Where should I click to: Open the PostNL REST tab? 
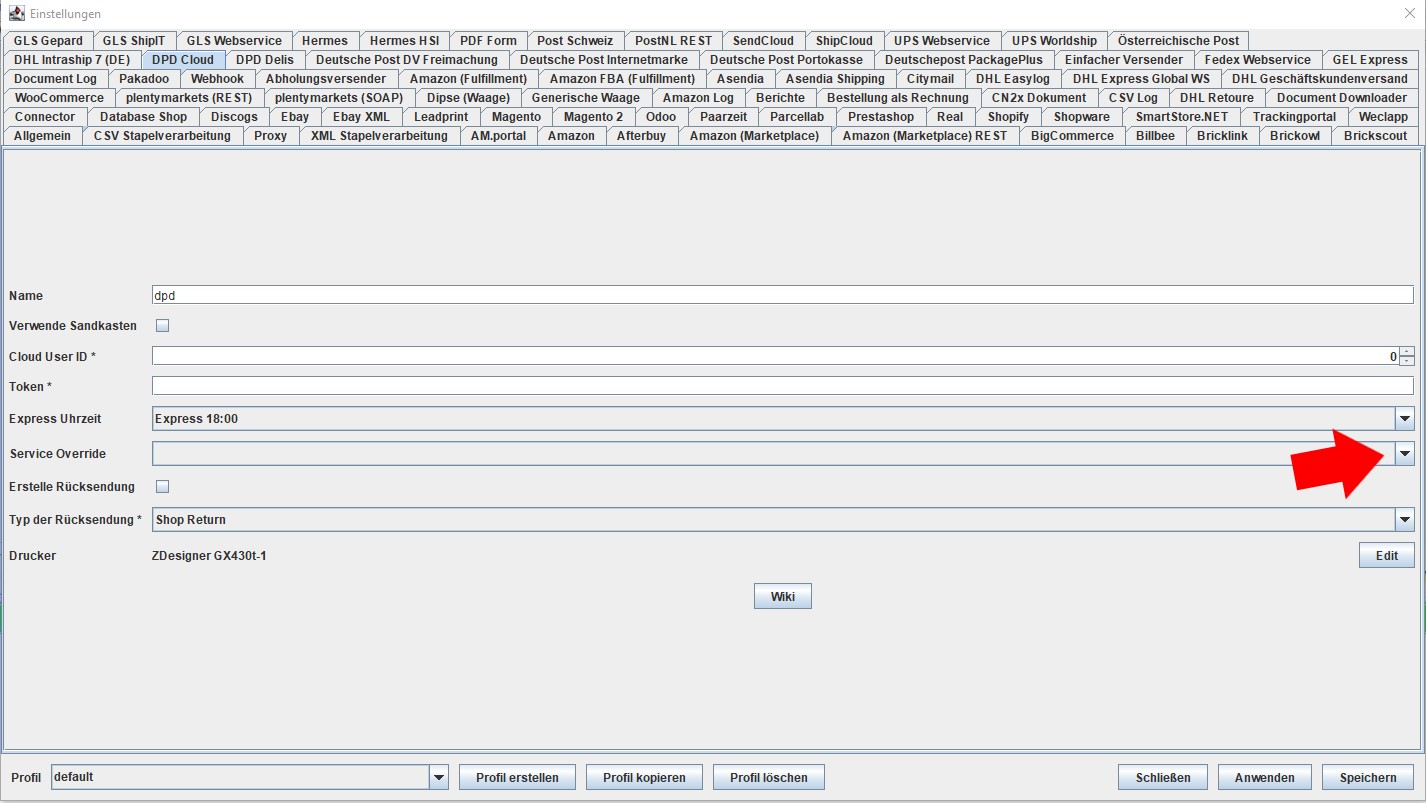click(x=673, y=41)
